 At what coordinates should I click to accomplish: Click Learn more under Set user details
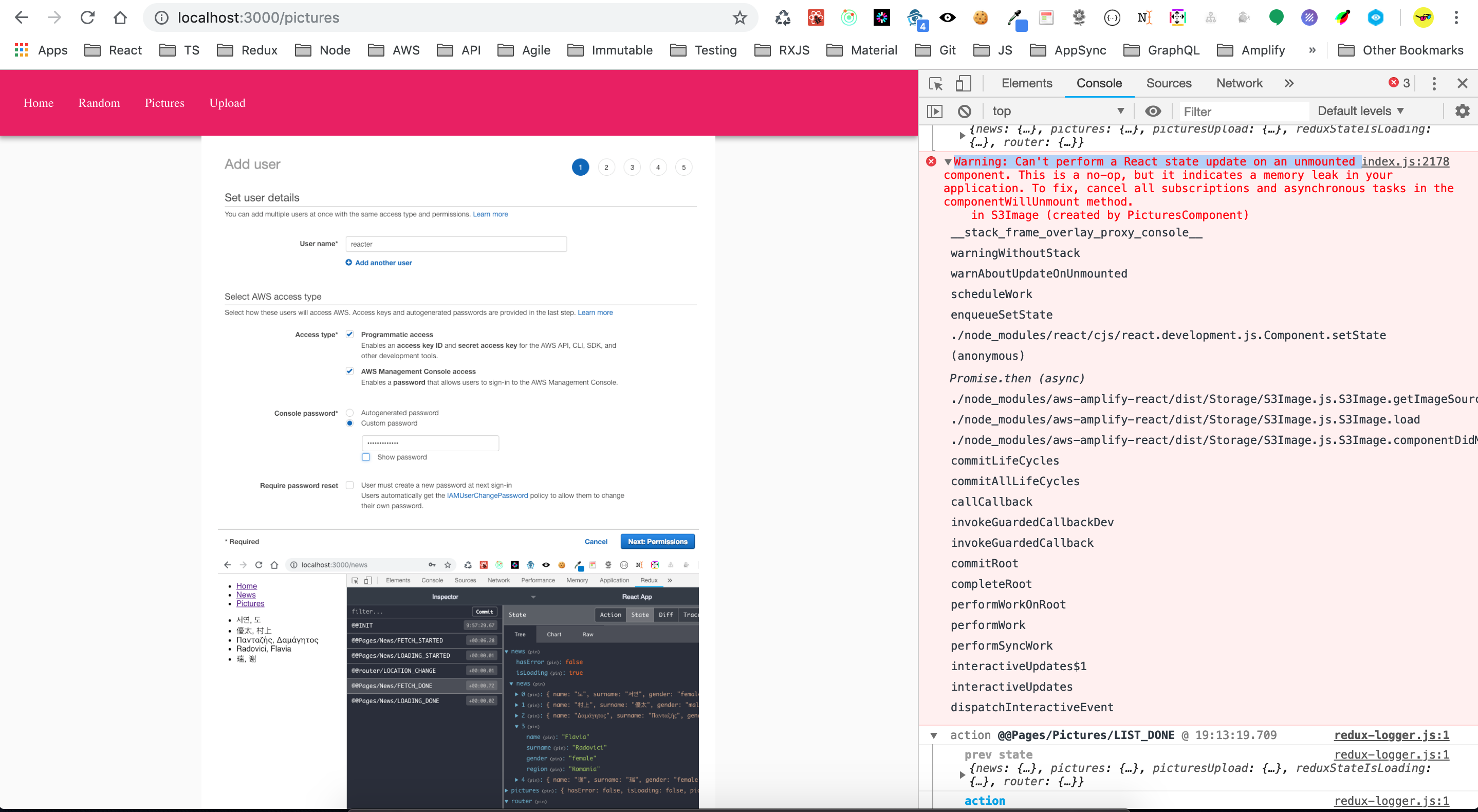click(x=490, y=214)
